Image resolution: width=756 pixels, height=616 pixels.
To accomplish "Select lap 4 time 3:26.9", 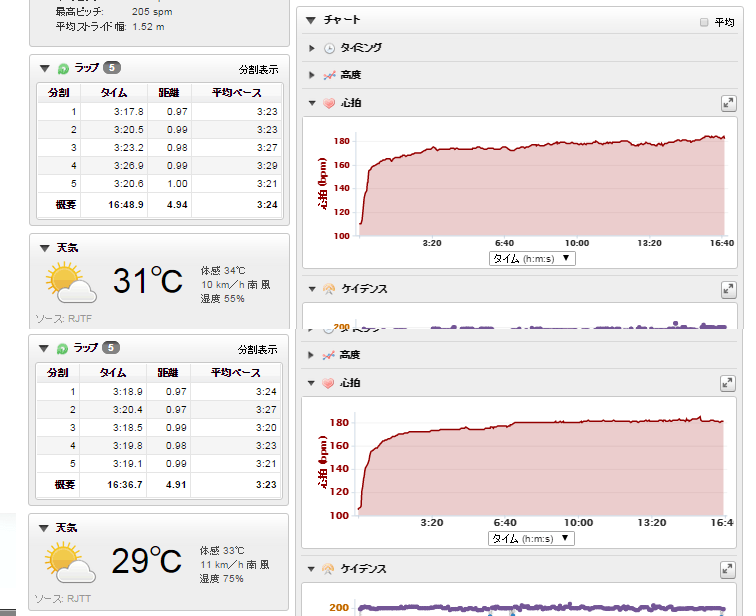I will [129, 166].
